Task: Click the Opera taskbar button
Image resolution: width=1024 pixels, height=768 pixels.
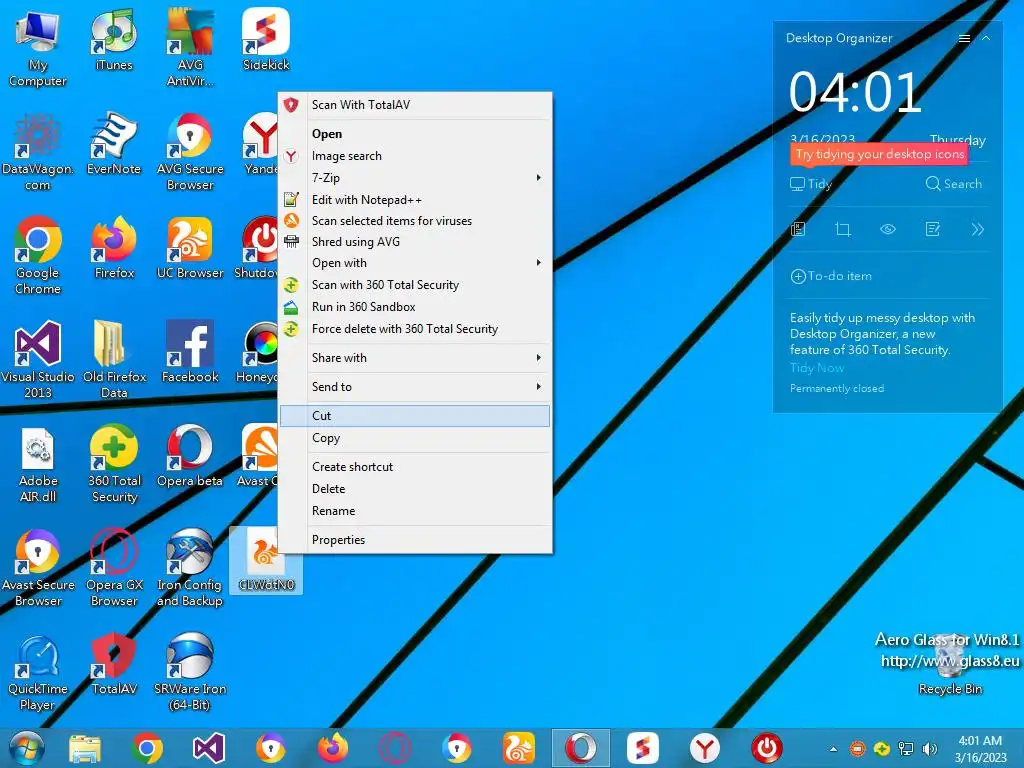Action: [x=581, y=748]
